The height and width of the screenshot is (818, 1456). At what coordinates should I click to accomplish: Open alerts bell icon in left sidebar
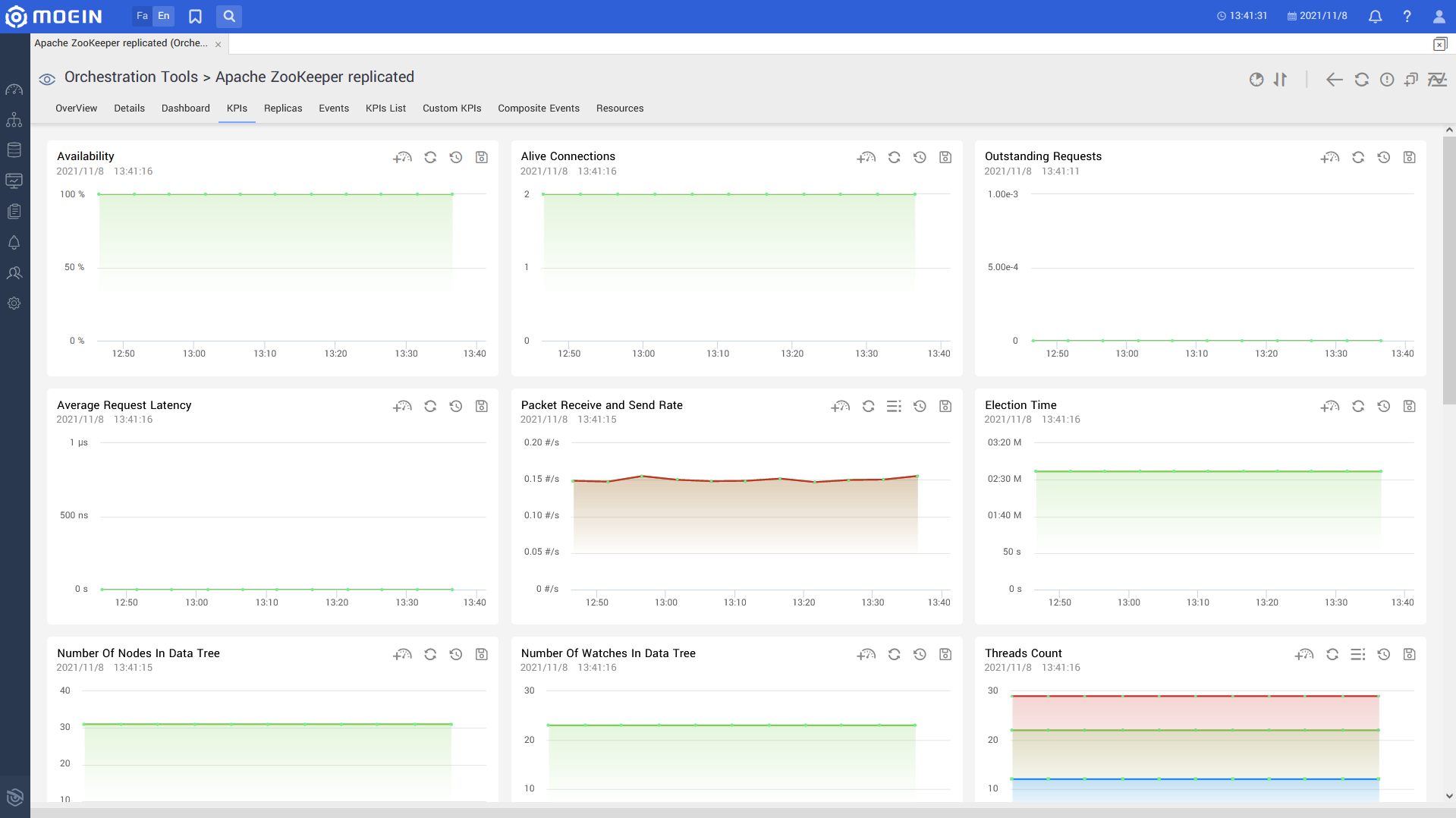click(x=14, y=243)
